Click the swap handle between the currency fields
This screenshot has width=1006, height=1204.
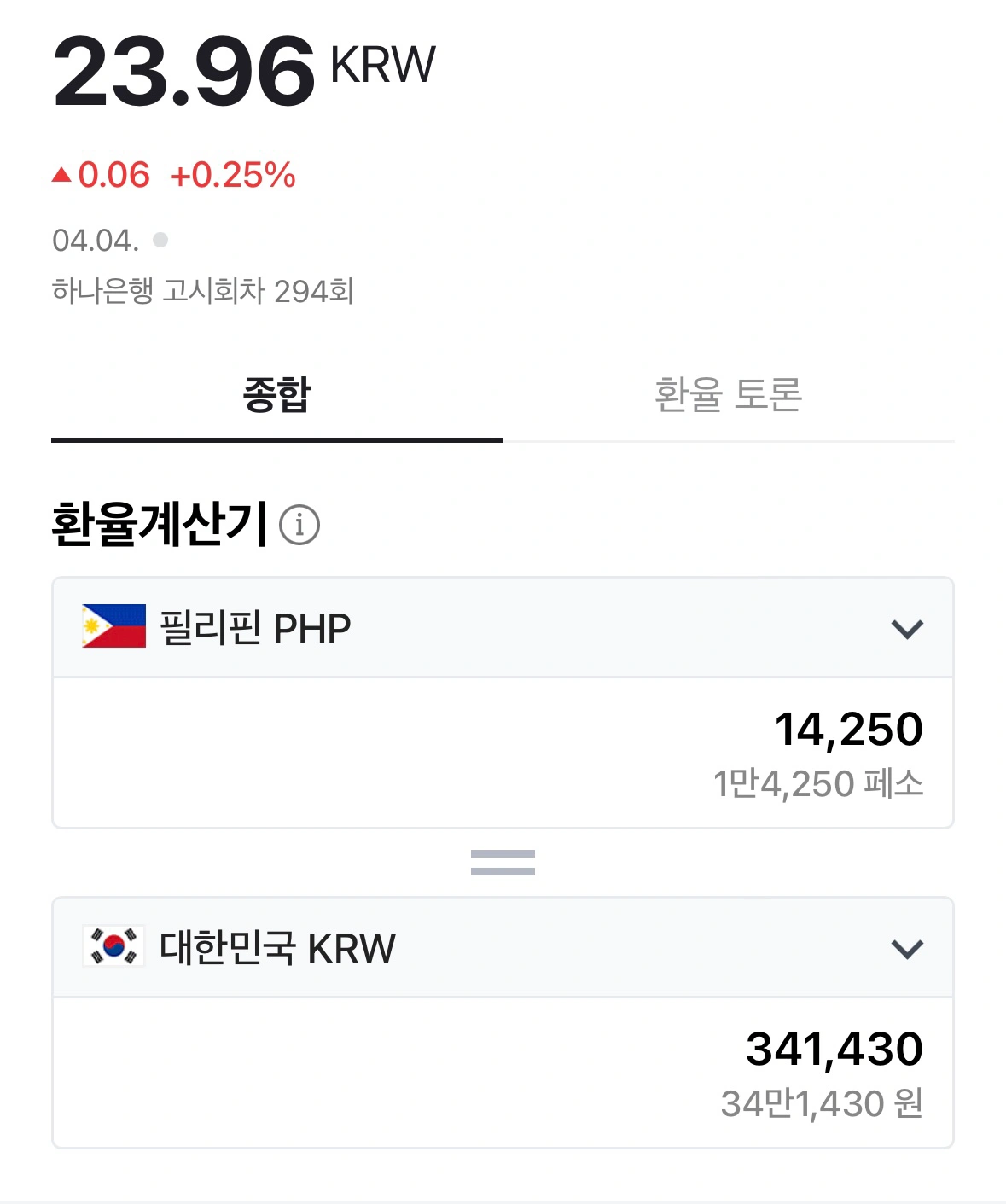(503, 864)
